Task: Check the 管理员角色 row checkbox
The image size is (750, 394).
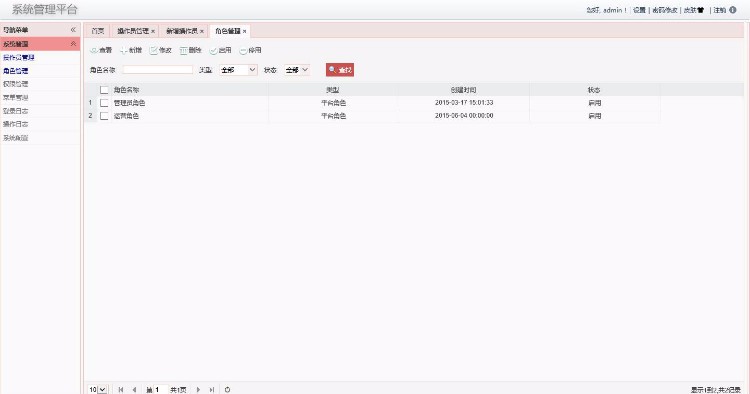Action: coord(104,103)
